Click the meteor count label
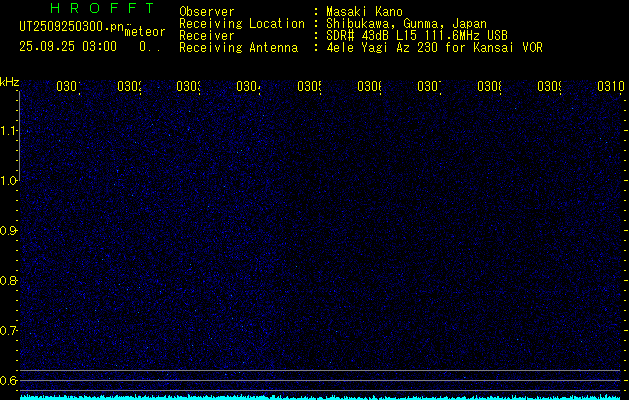This screenshot has width=629, height=400. pyautogui.click(x=144, y=32)
